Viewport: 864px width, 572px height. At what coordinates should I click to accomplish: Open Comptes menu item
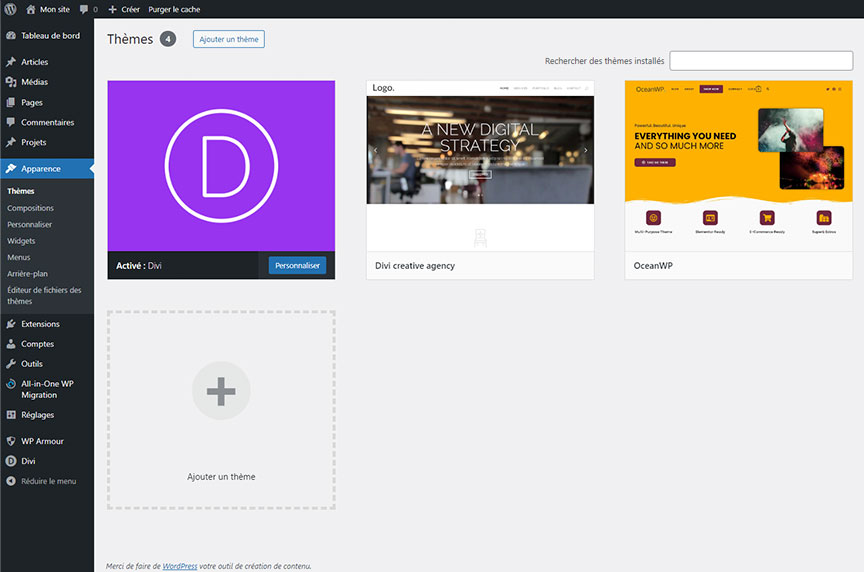37,344
